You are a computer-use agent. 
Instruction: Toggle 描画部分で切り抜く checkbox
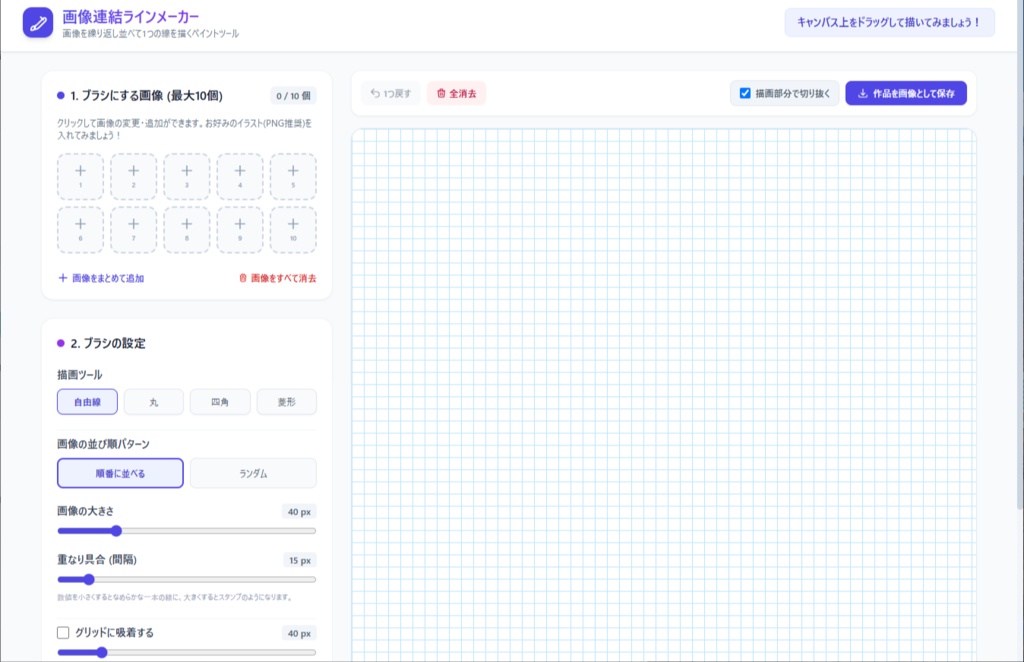click(745, 93)
